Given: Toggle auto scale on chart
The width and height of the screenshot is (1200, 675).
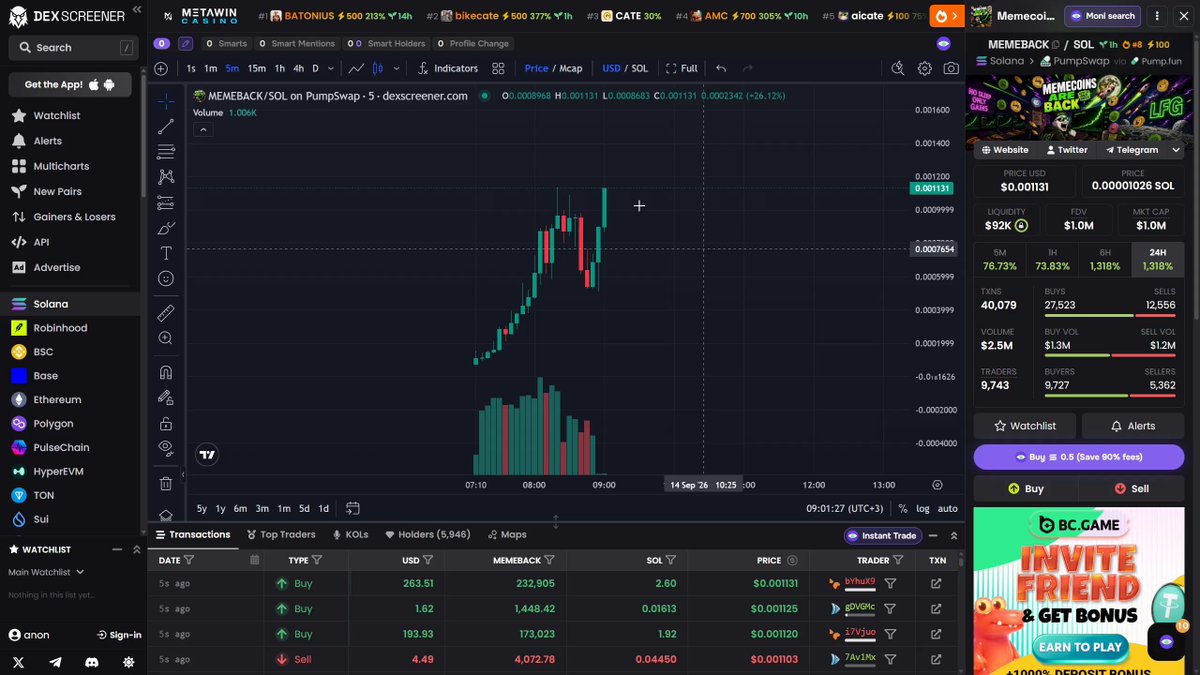Looking at the screenshot, I should click(x=947, y=508).
